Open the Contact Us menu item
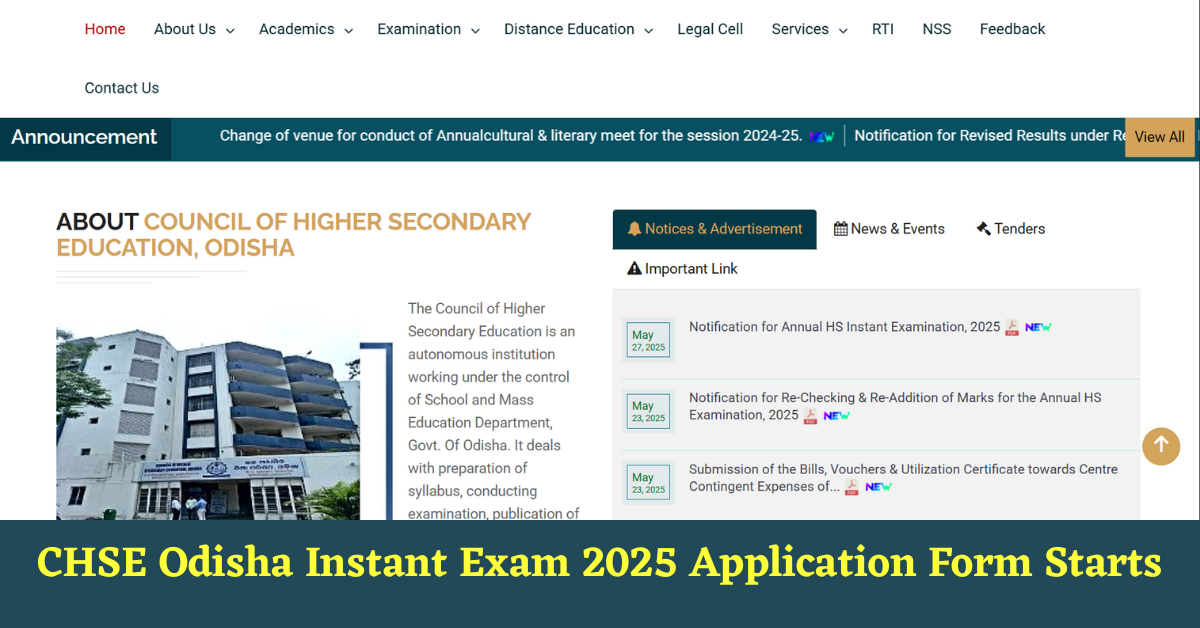This screenshot has height=628, width=1200. pyautogui.click(x=122, y=88)
